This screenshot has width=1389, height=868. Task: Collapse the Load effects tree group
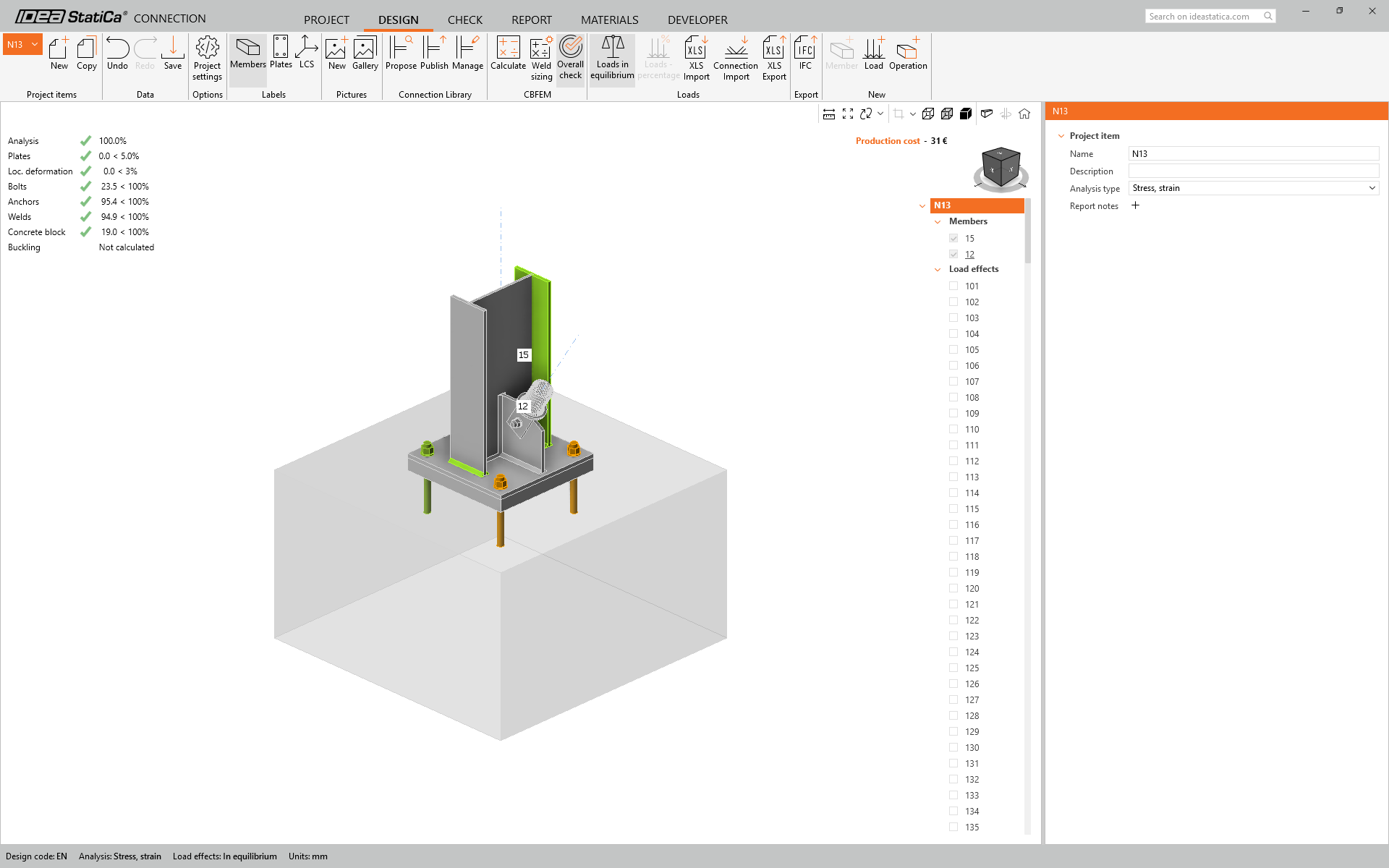coord(938,269)
